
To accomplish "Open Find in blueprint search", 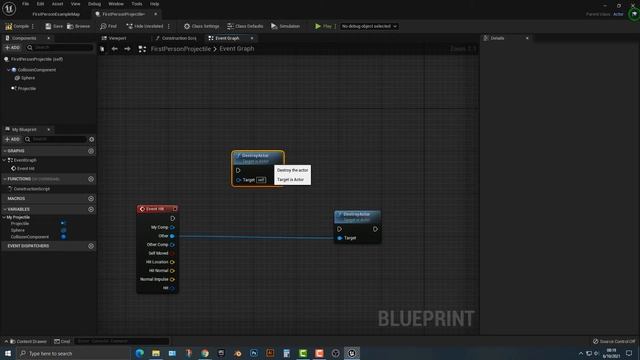I will coord(108,26).
